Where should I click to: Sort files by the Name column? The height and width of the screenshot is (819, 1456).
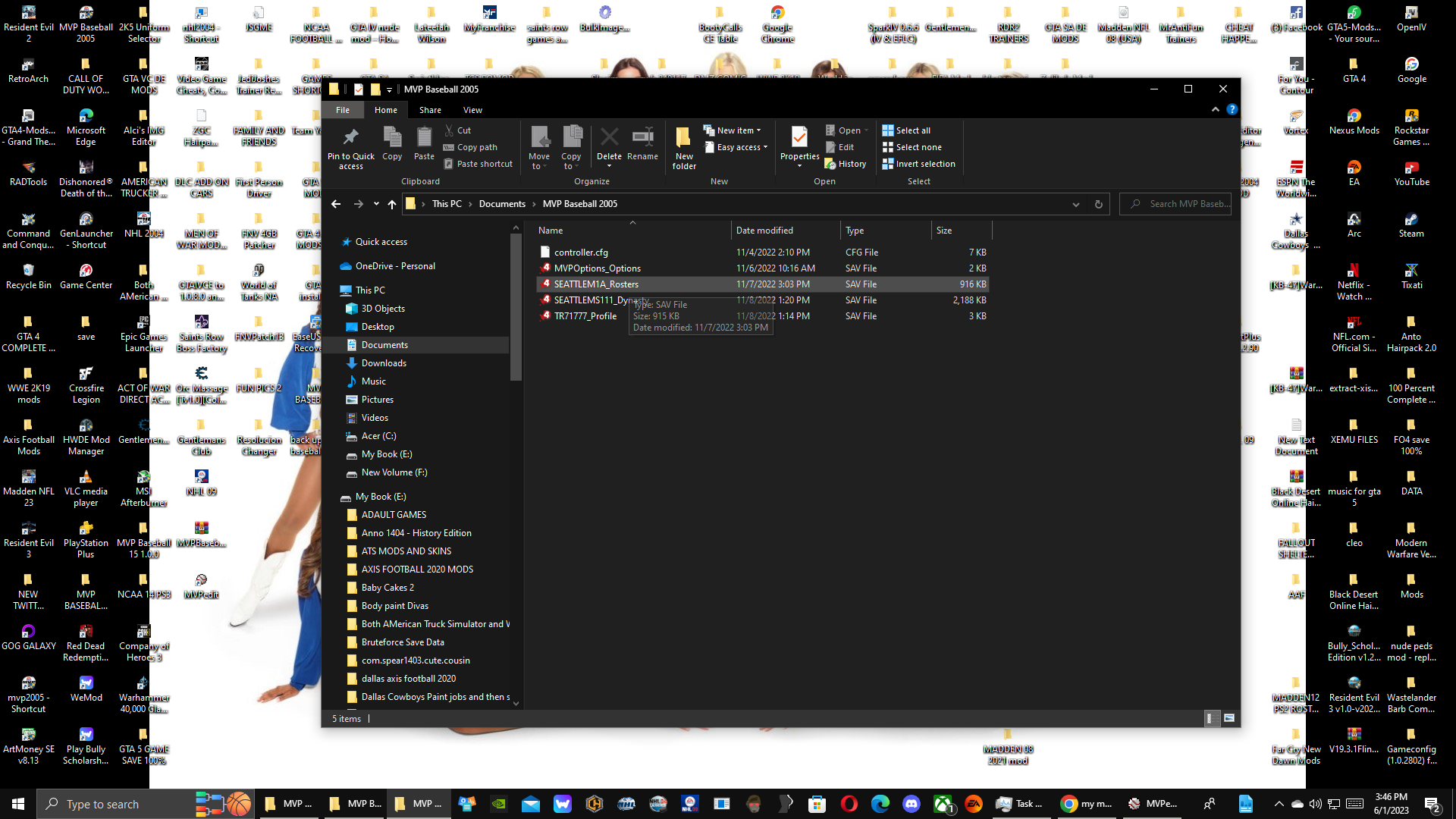(632, 231)
